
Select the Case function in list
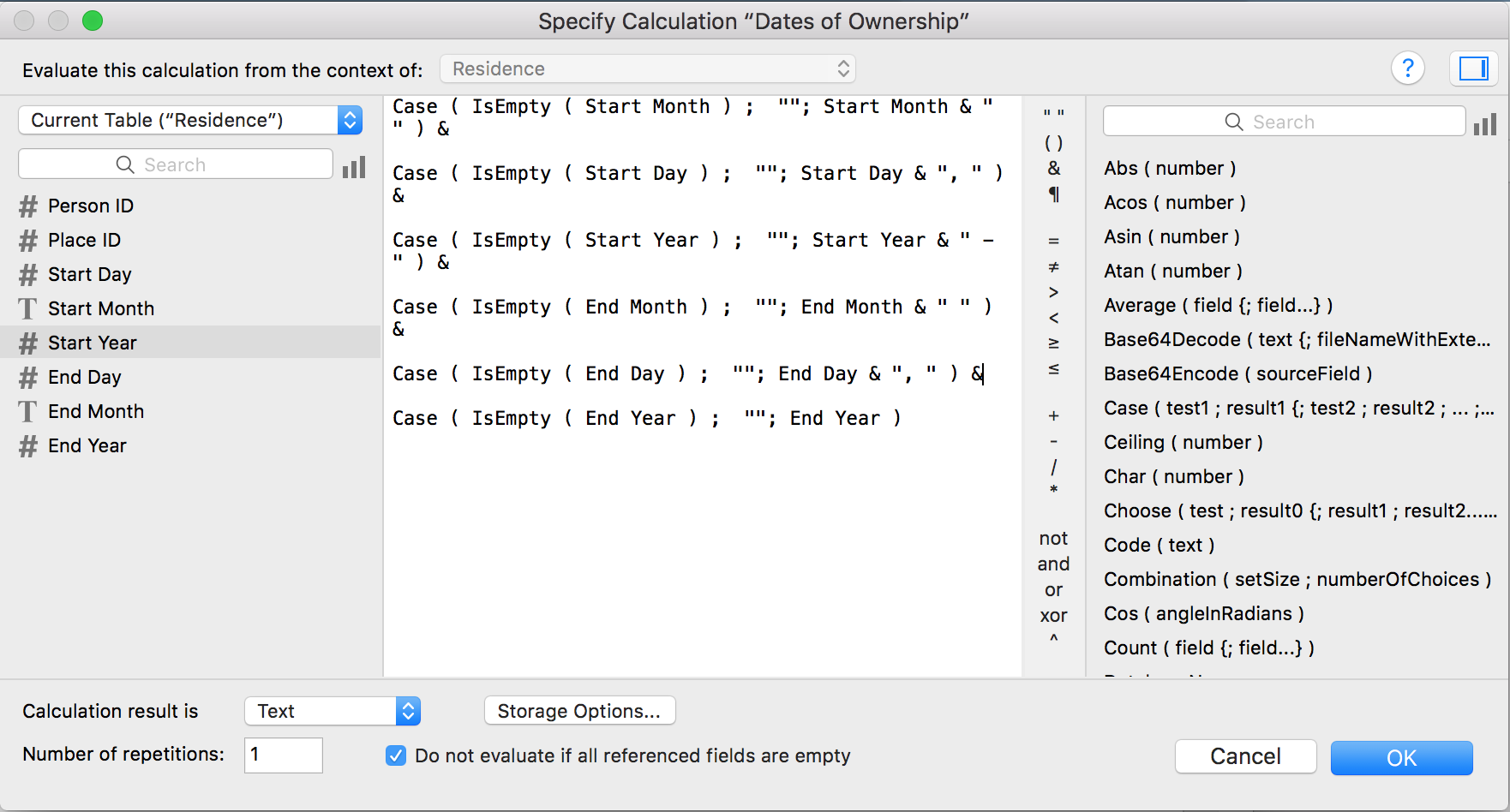click(x=1298, y=409)
